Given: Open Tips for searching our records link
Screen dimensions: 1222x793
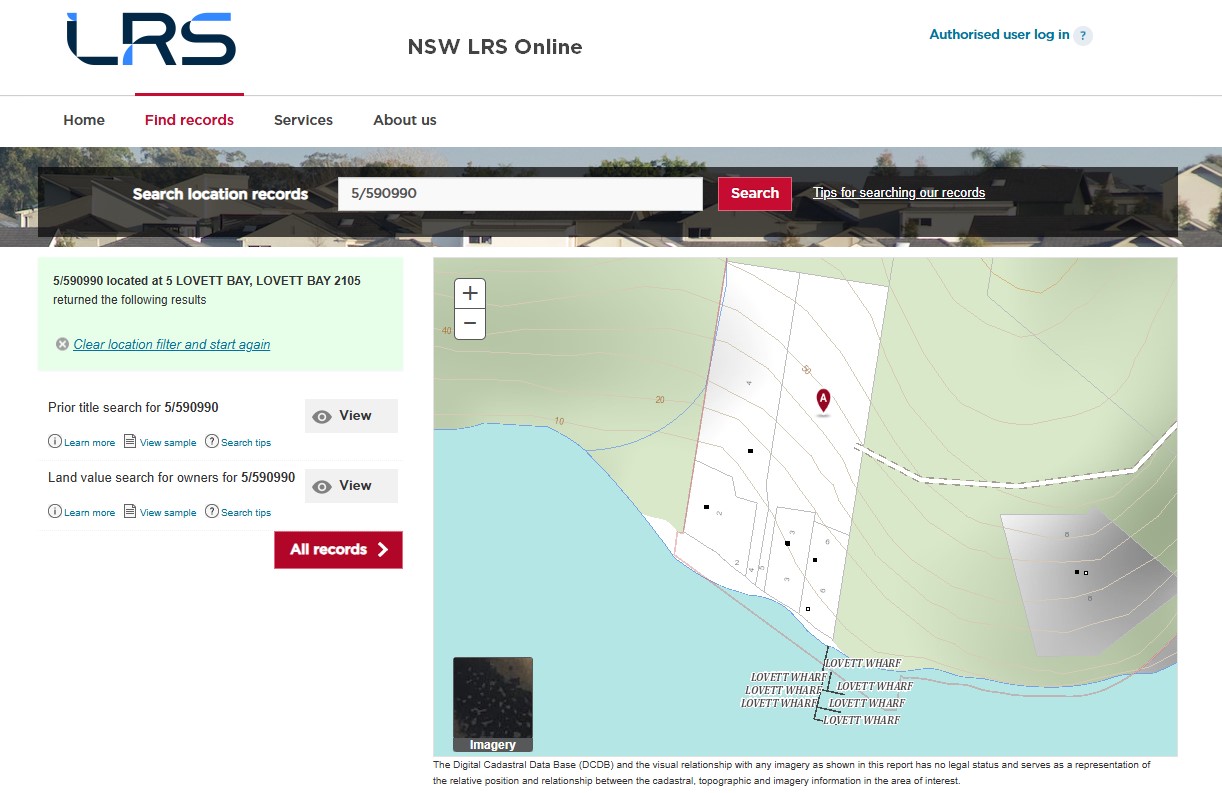Looking at the screenshot, I should click(898, 193).
